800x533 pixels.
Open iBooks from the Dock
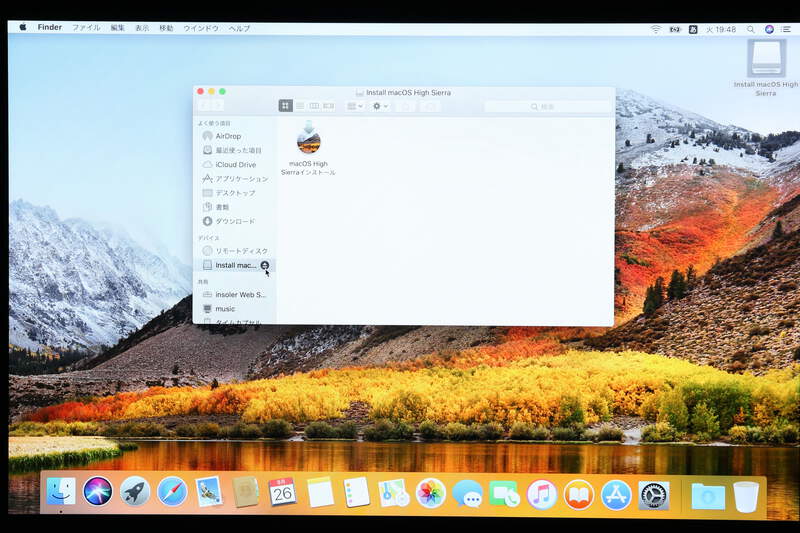[579, 495]
